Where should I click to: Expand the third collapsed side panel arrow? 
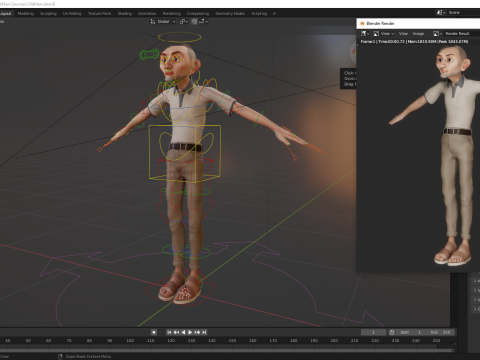click(x=475, y=300)
